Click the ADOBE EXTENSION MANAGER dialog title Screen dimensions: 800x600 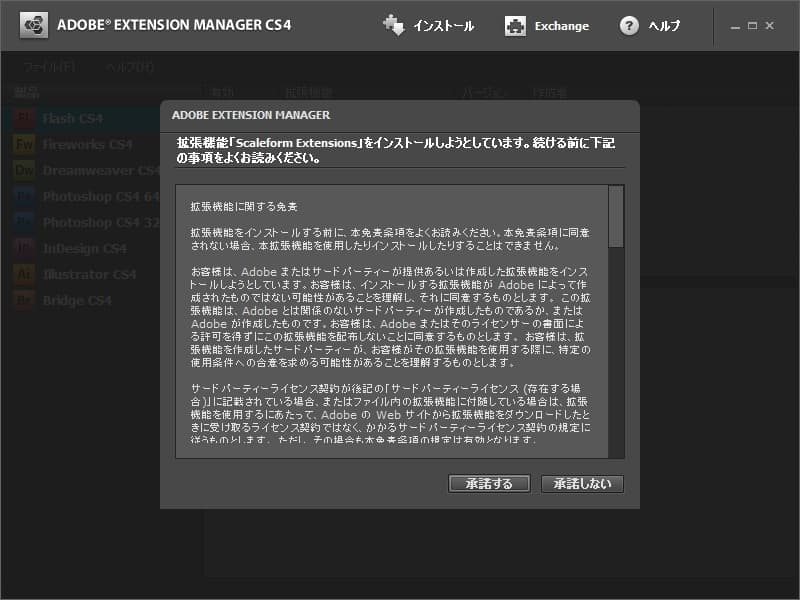[251, 115]
